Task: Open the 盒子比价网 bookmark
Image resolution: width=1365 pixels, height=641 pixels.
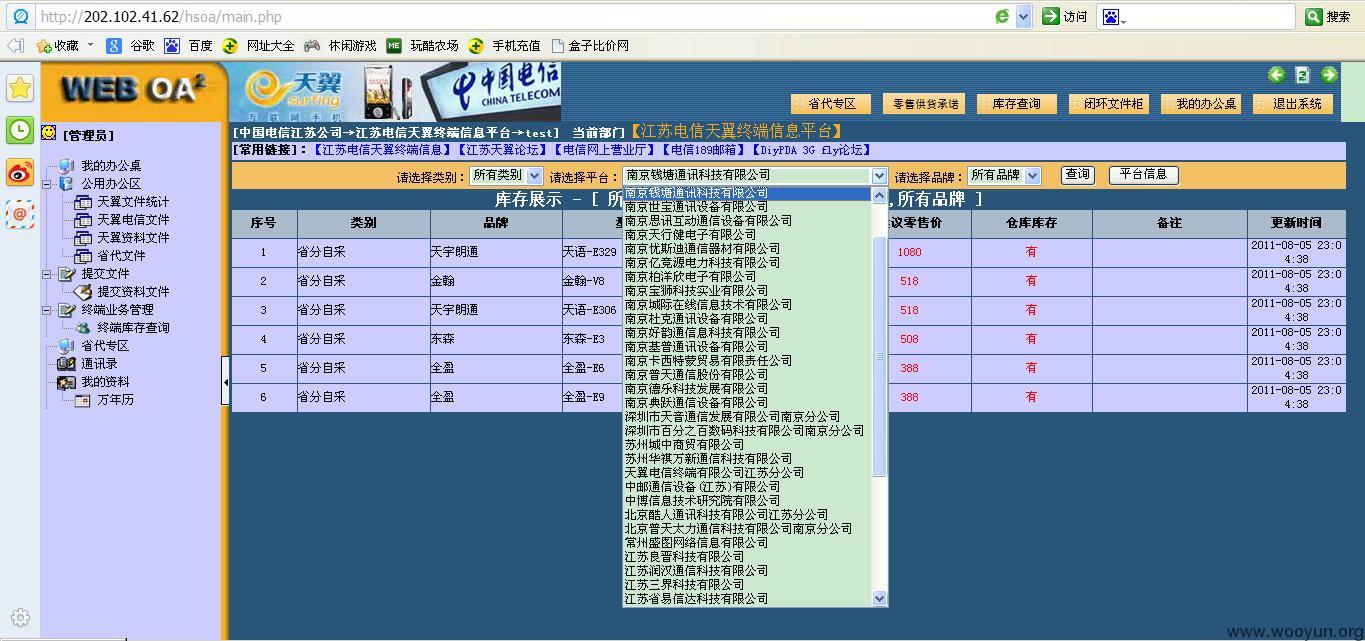Action: coord(590,46)
